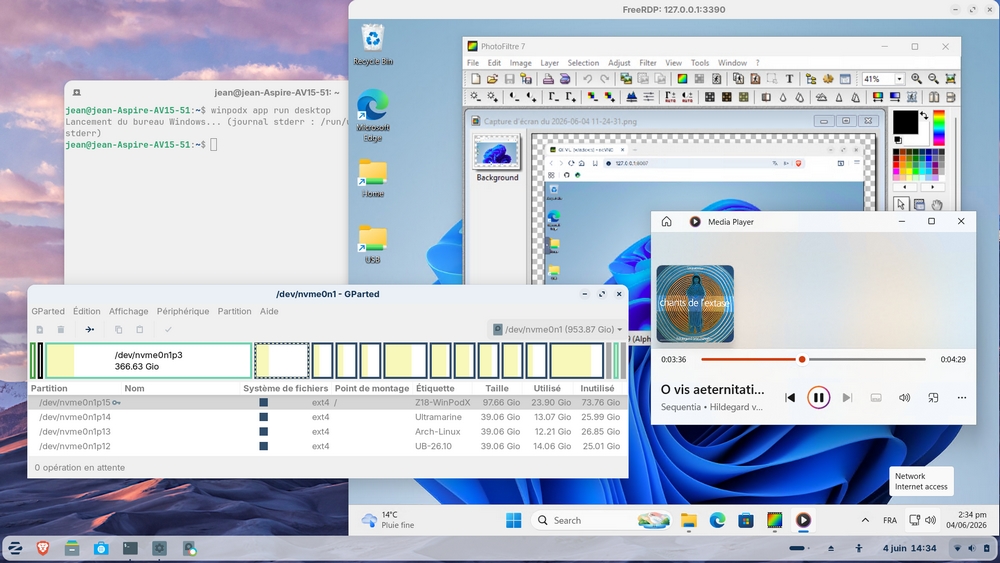The height and width of the screenshot is (563, 1000).
Task: Expand Windows tray hidden icons chevron
Action: click(x=865, y=520)
